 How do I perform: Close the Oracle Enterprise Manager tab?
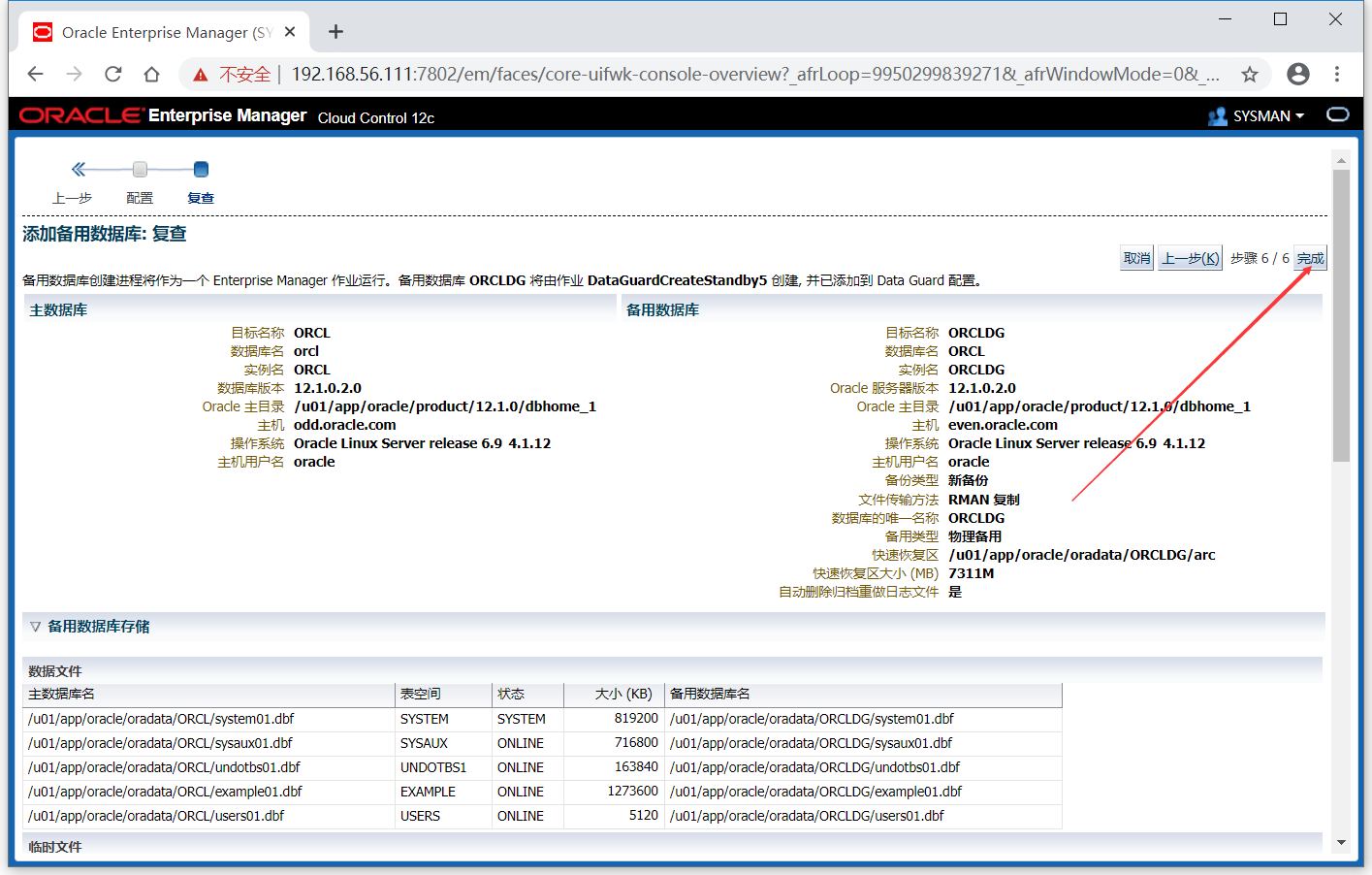coord(290,32)
